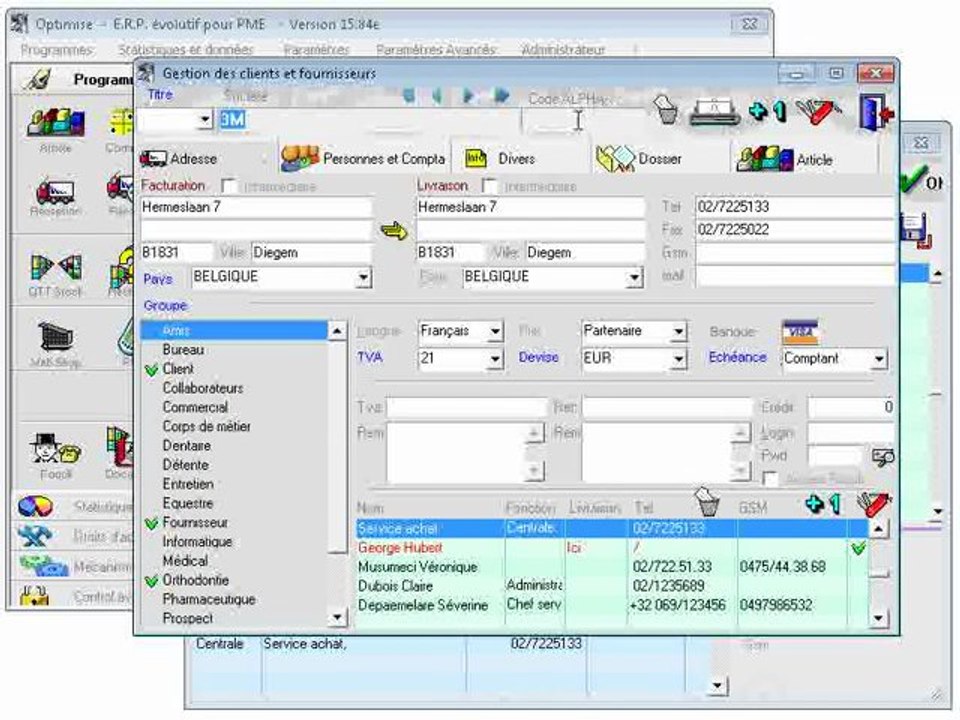The width and height of the screenshot is (960, 720).
Task: Add a new client with the top plus-one icon
Action: point(767,111)
